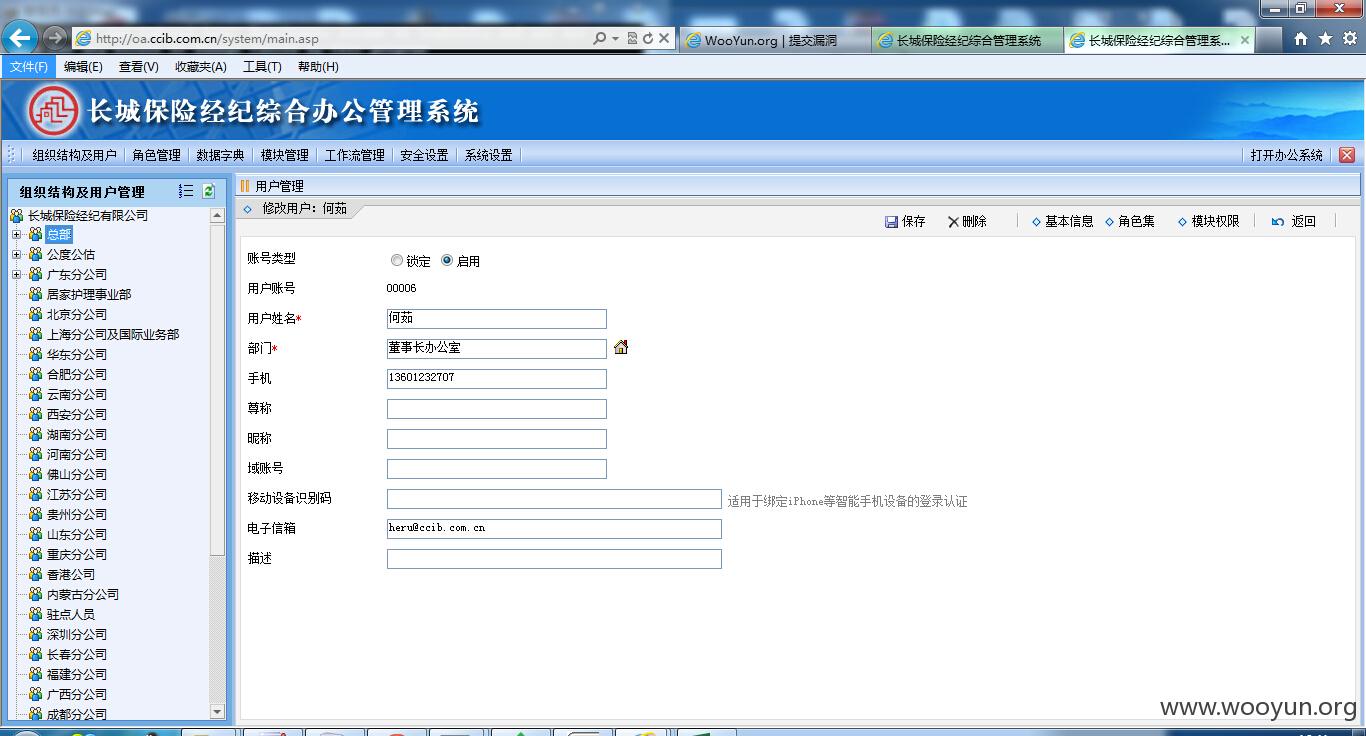The width and height of the screenshot is (1366, 736).
Task: Select the 锁定 radio button
Action: (x=397, y=260)
